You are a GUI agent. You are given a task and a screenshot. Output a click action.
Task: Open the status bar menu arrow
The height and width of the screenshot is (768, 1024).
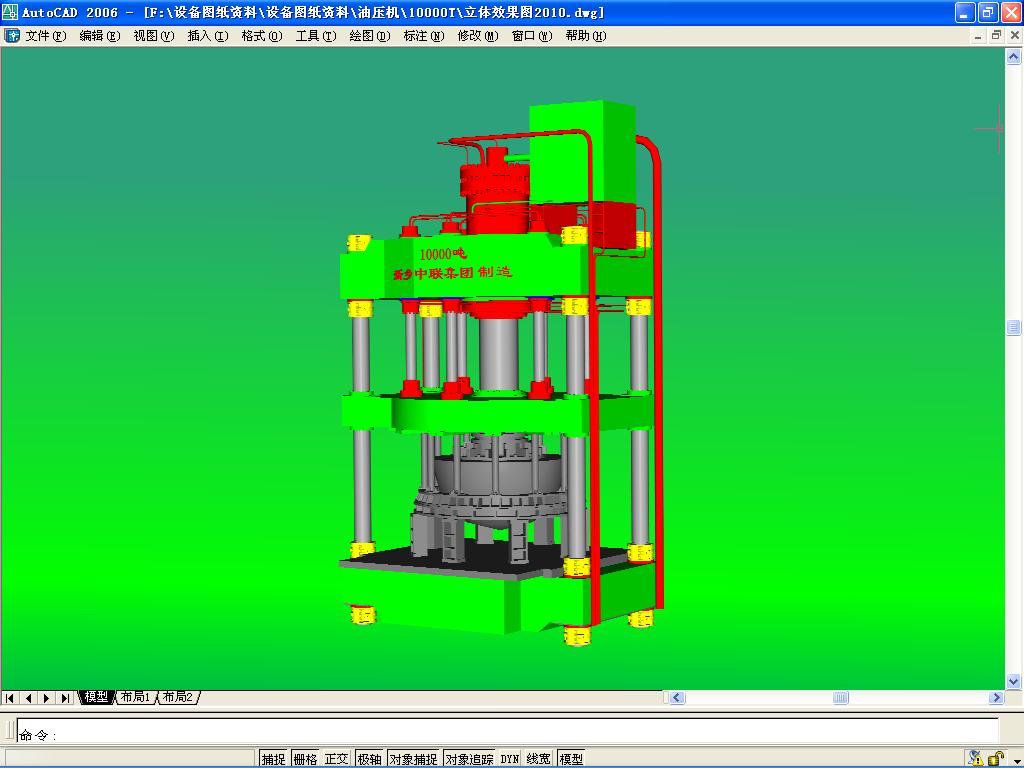tap(1016, 760)
